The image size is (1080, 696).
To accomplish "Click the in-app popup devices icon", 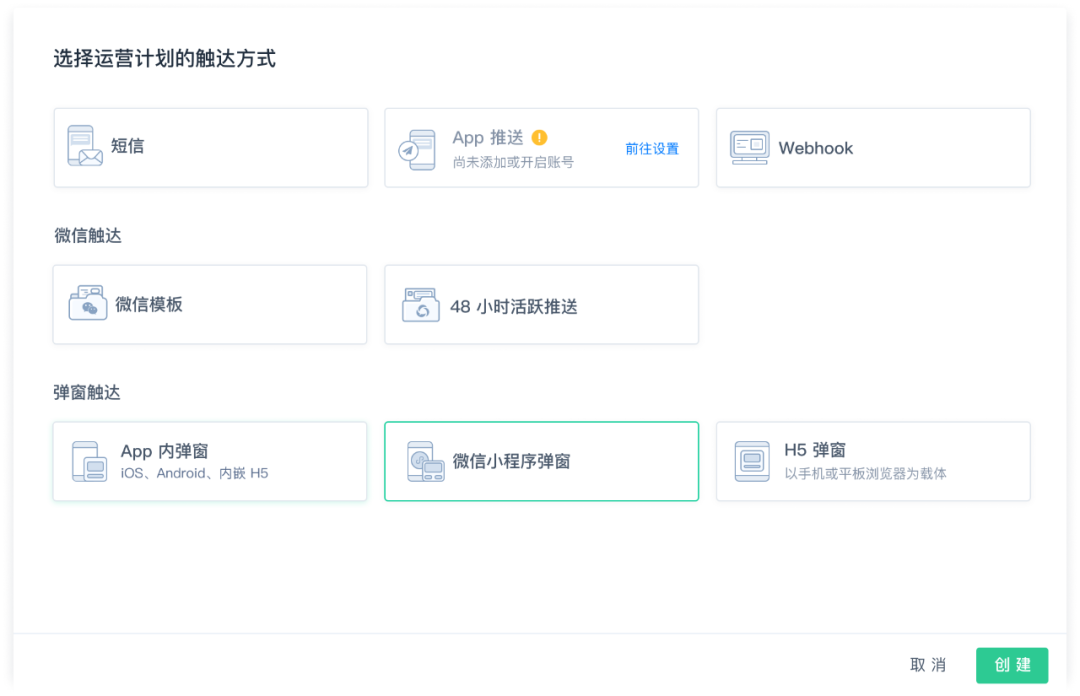I will click(90, 461).
